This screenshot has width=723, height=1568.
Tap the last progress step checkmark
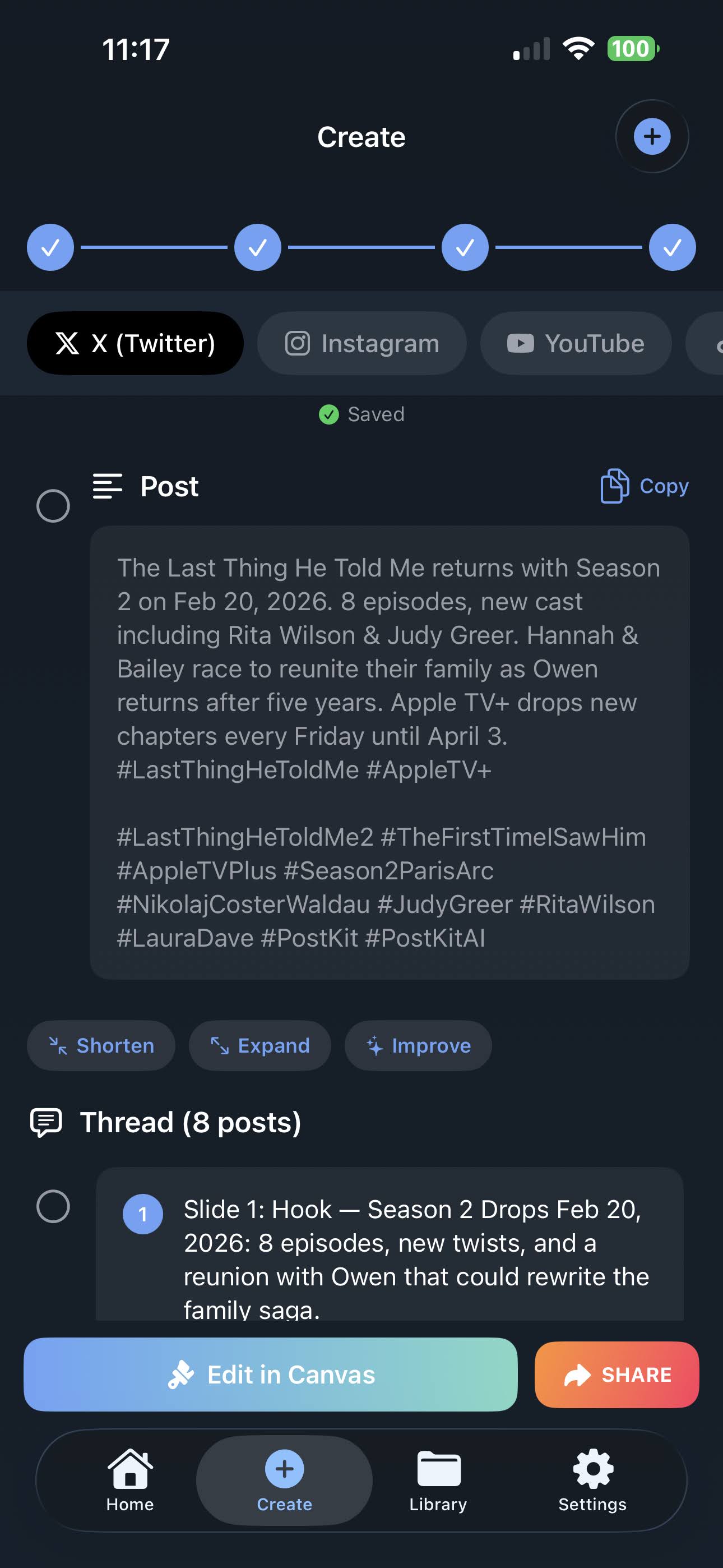(672, 247)
